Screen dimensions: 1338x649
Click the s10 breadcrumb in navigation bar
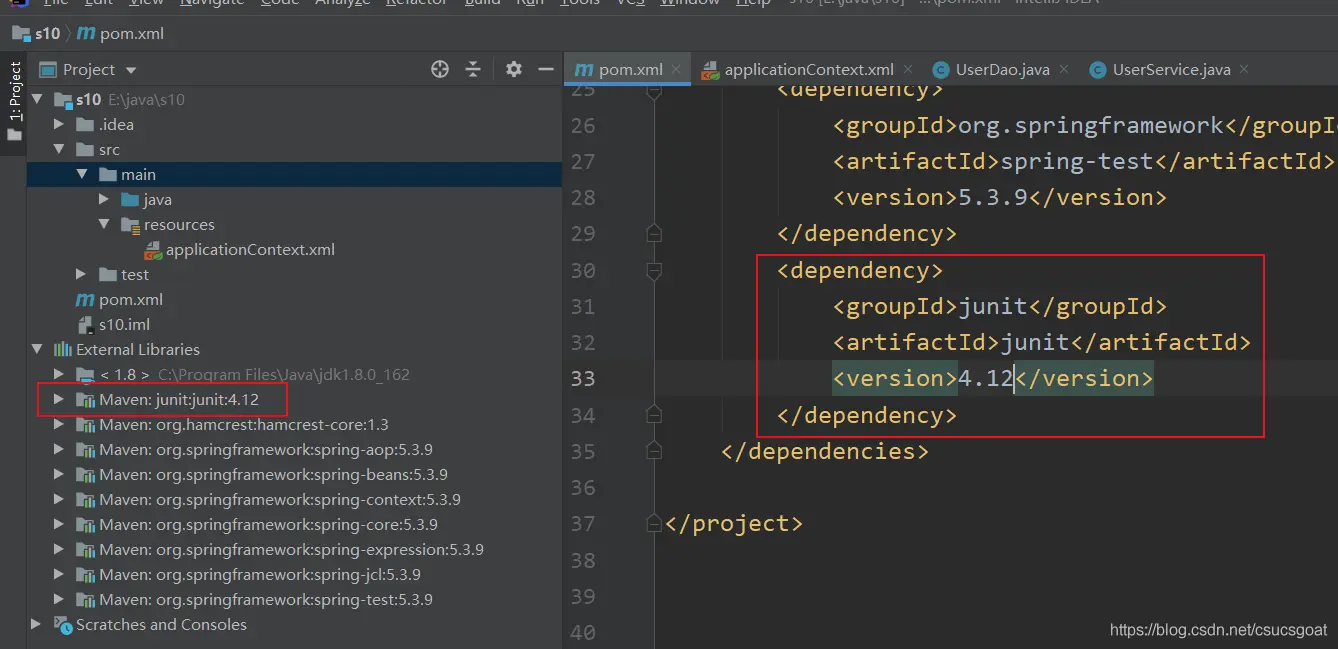coord(47,33)
